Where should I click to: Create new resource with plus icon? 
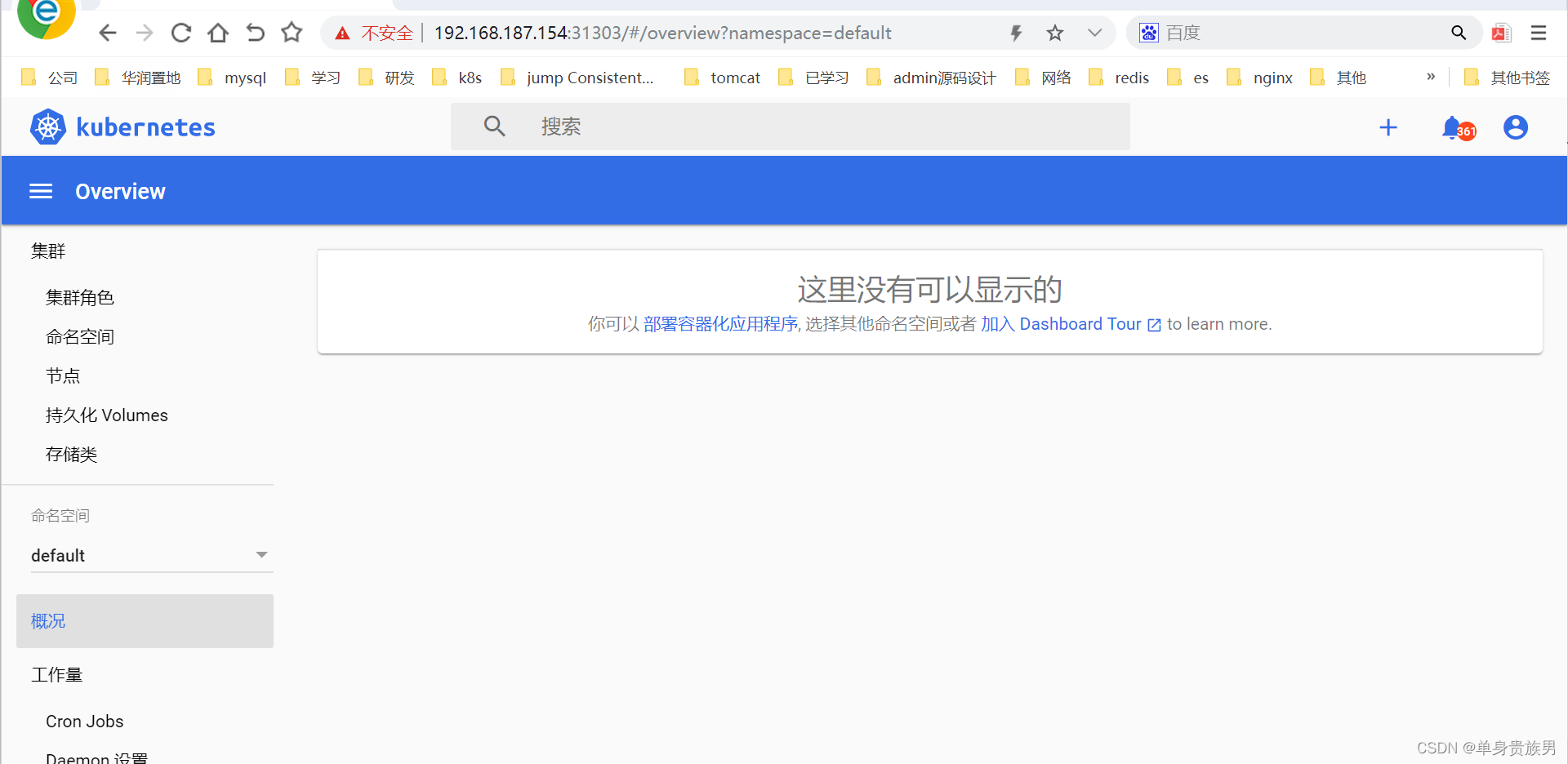pos(1388,127)
